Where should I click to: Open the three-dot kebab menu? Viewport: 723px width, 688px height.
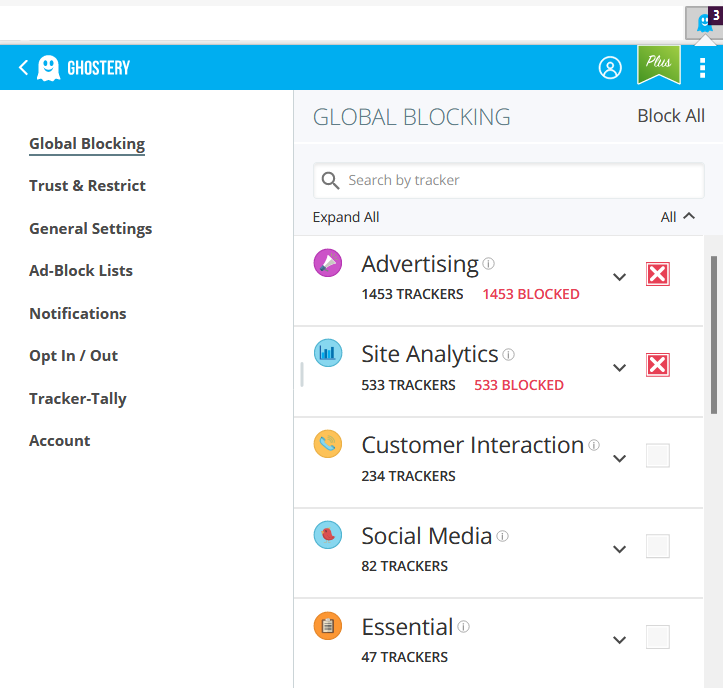tap(702, 68)
